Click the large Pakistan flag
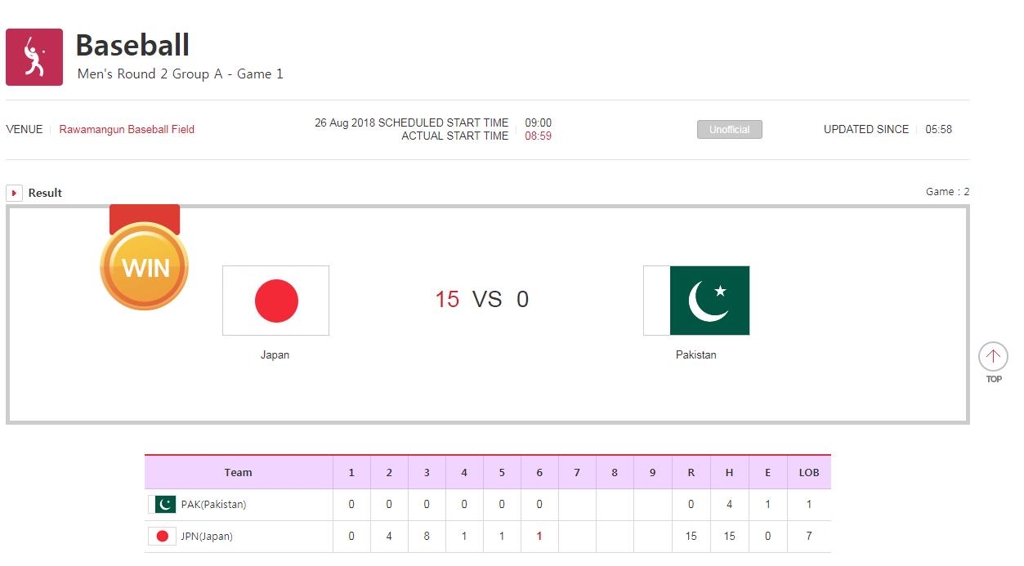 697,300
